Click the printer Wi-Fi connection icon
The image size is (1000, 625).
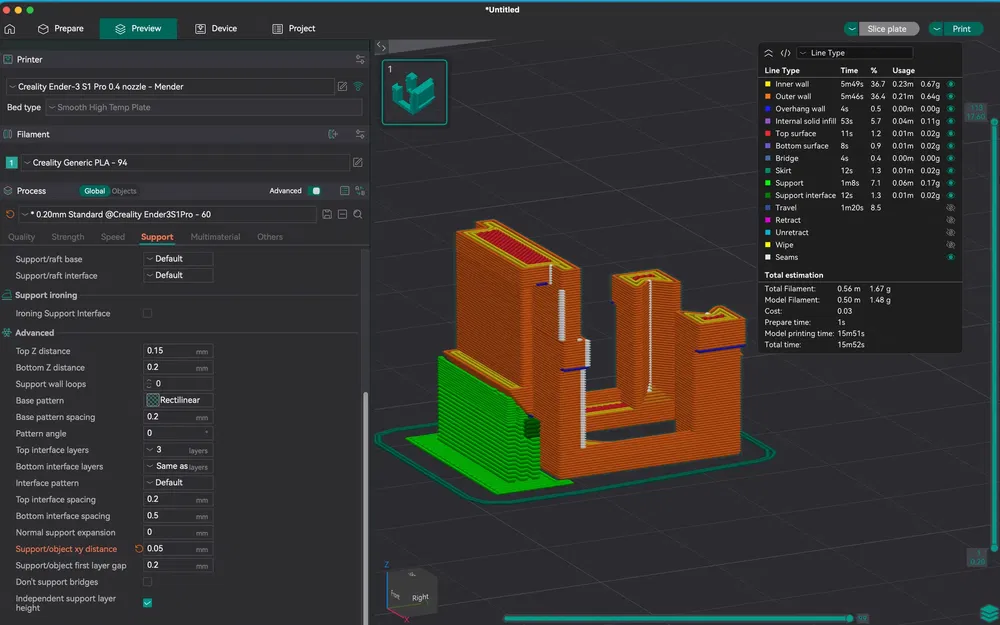point(358,87)
